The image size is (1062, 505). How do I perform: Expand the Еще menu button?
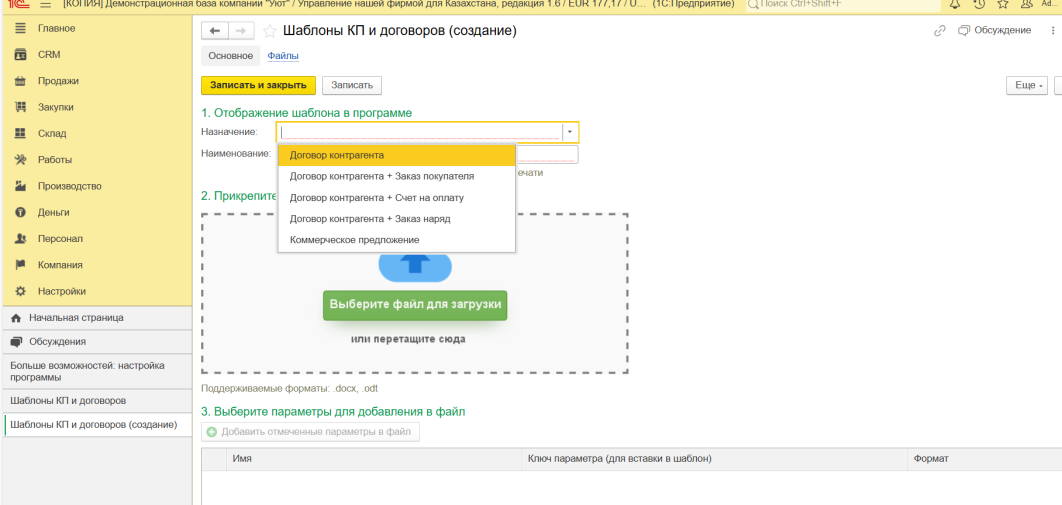1026,86
